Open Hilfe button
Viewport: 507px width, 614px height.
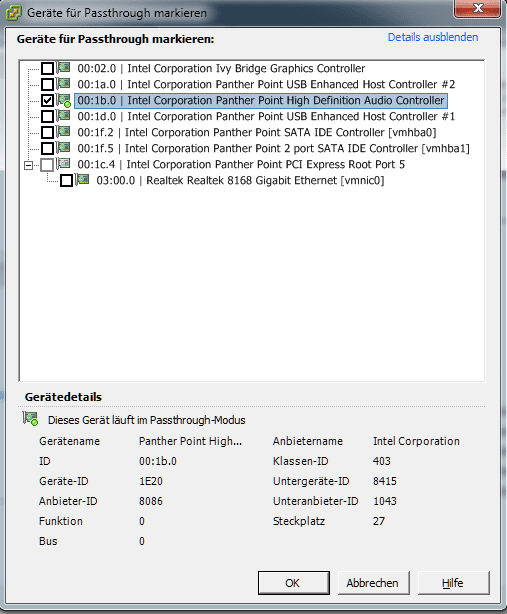coord(453,583)
